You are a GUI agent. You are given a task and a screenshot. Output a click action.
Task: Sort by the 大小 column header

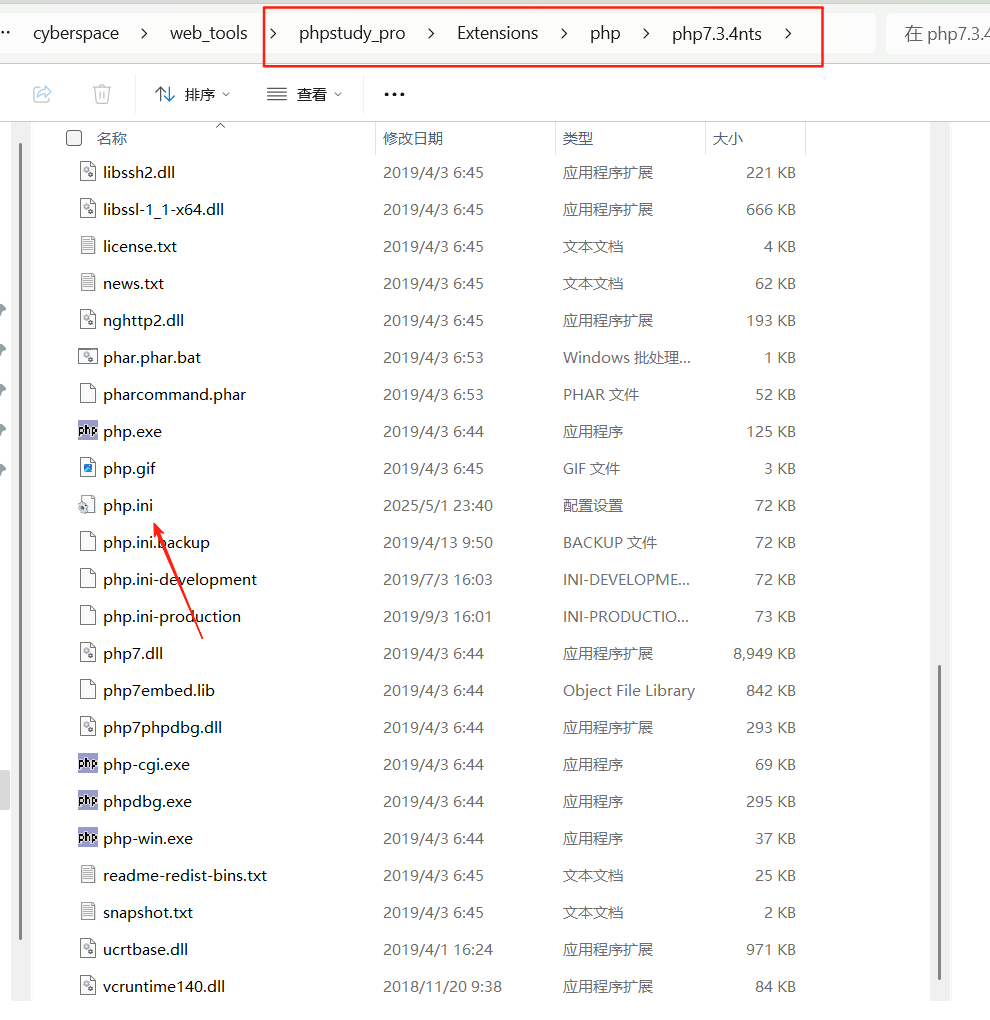(727, 138)
